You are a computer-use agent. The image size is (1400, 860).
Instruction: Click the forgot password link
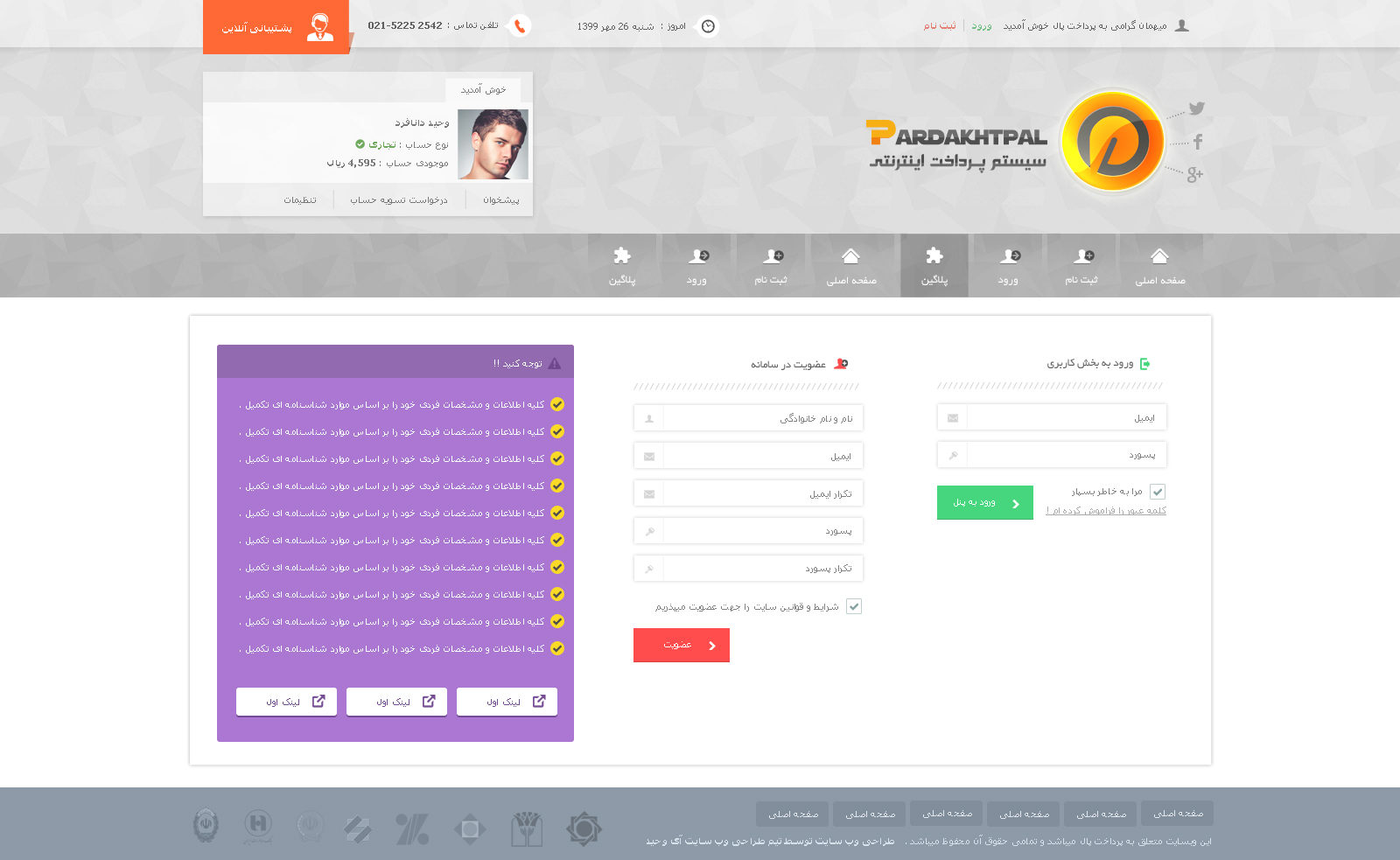click(x=1106, y=511)
